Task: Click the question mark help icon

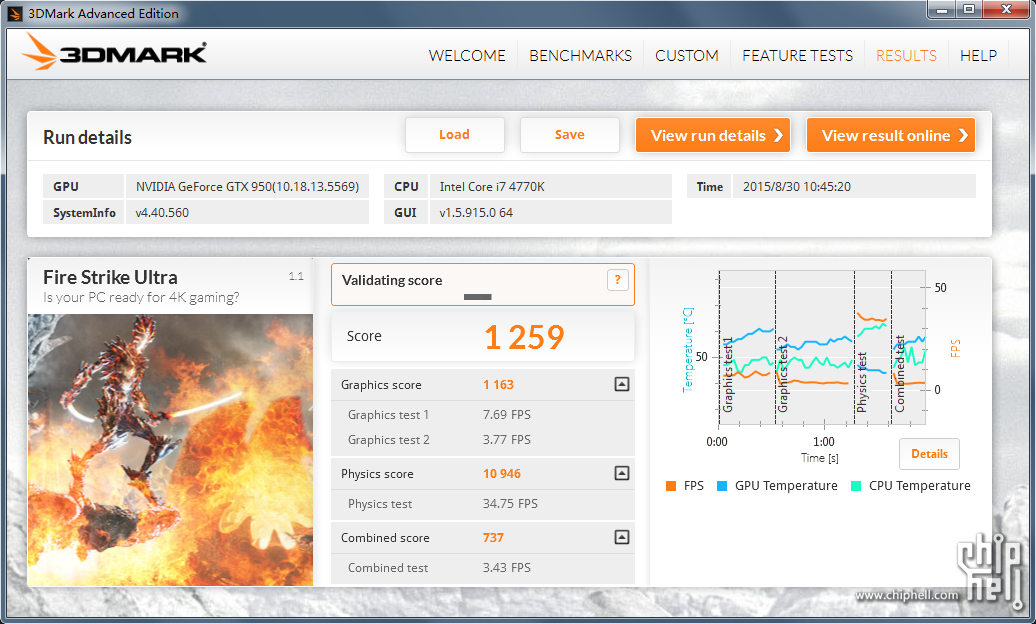Action: [x=617, y=280]
